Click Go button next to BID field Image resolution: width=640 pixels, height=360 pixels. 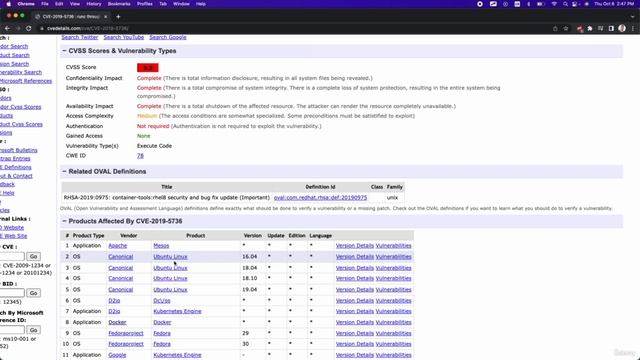tap(33, 293)
